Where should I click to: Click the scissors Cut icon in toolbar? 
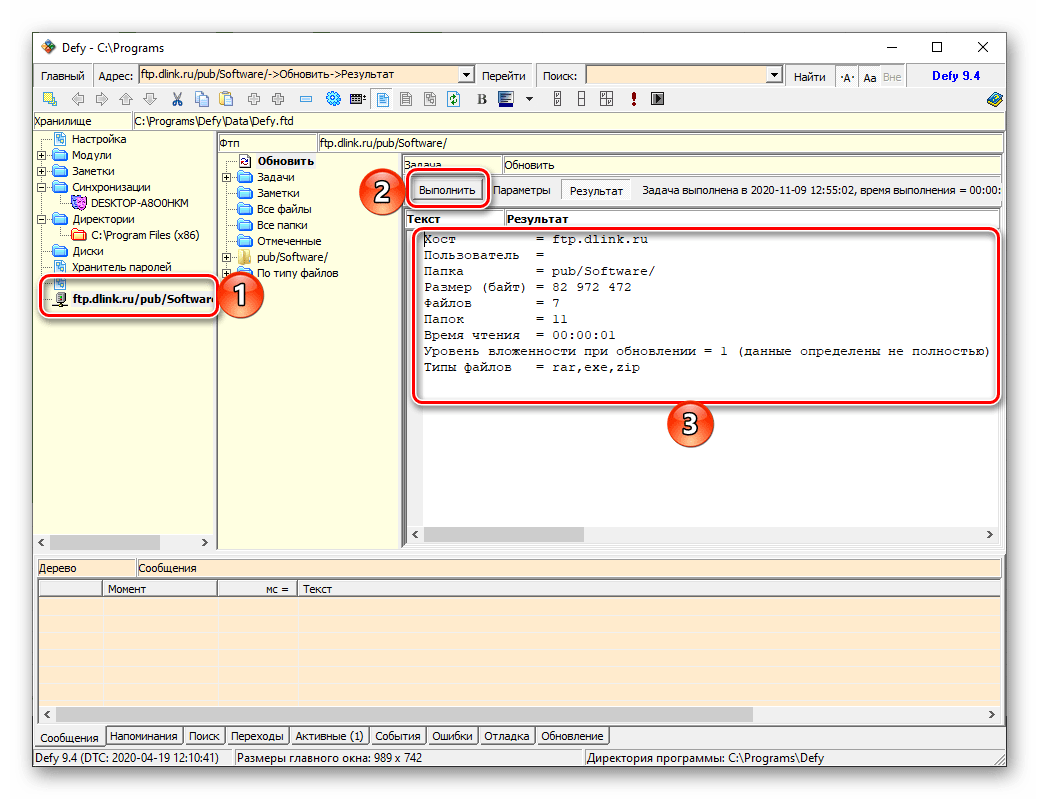coord(177,99)
